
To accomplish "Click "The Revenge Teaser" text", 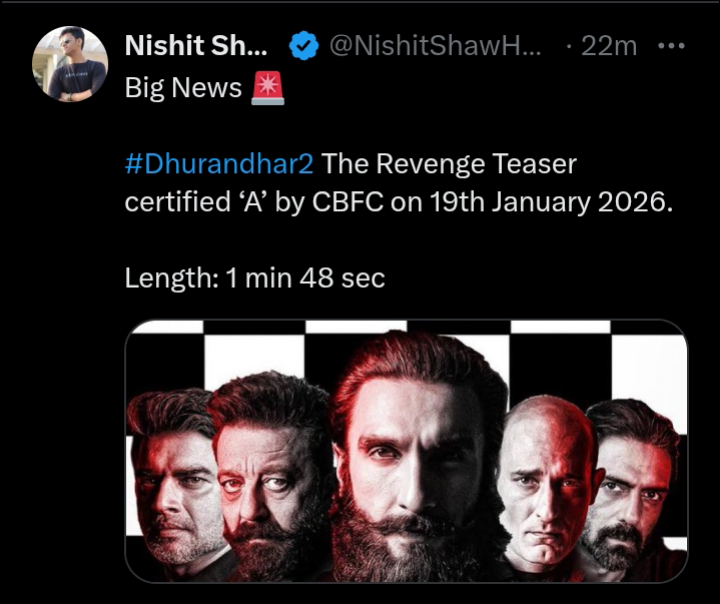I will click(x=450, y=162).
